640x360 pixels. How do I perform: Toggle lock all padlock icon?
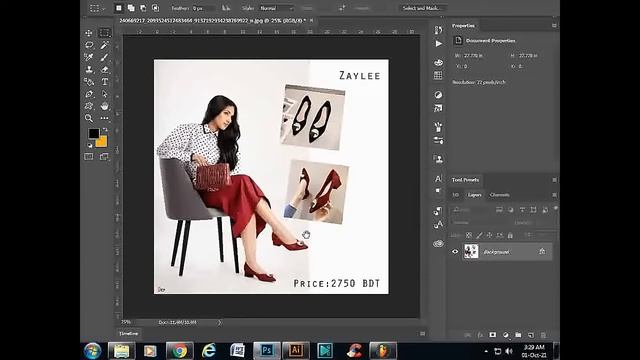[x=510, y=235]
